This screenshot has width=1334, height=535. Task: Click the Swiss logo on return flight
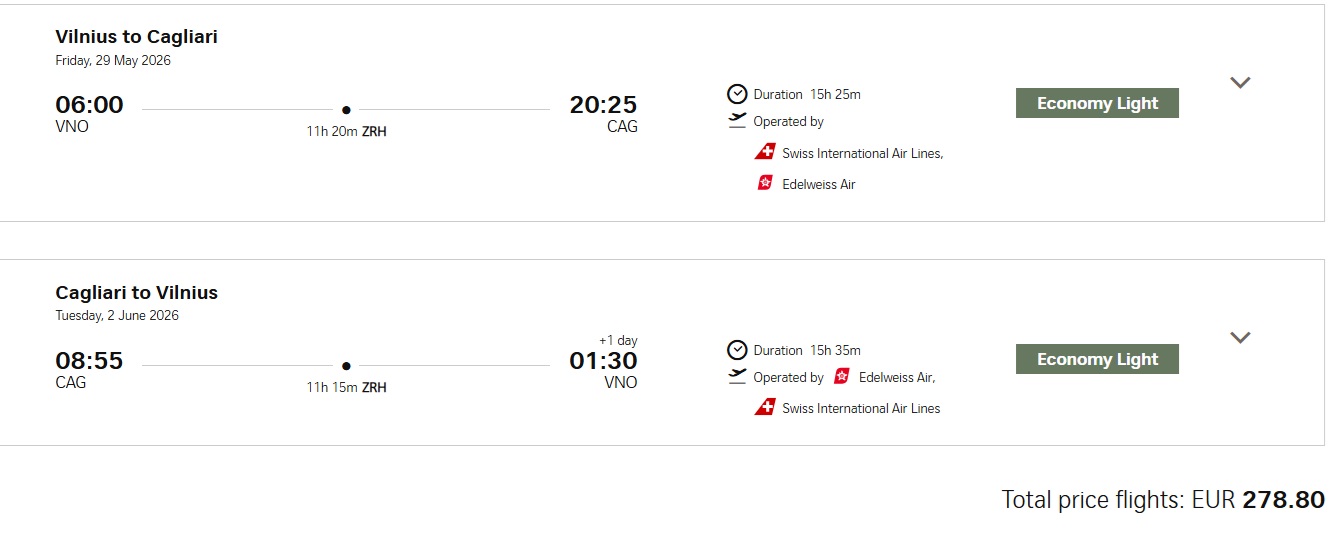[x=765, y=408]
